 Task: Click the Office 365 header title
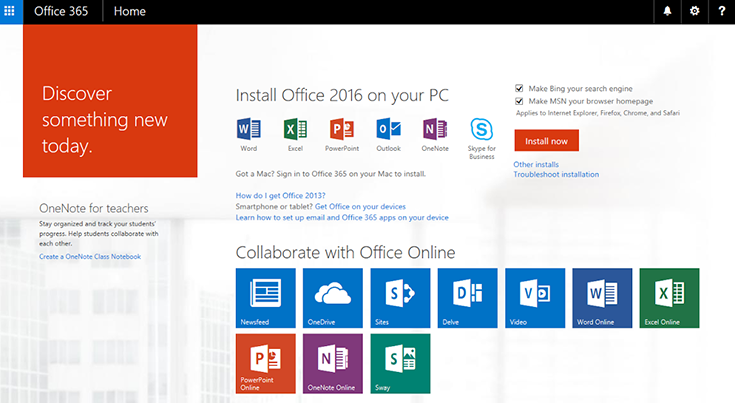pyautogui.click(x=61, y=11)
